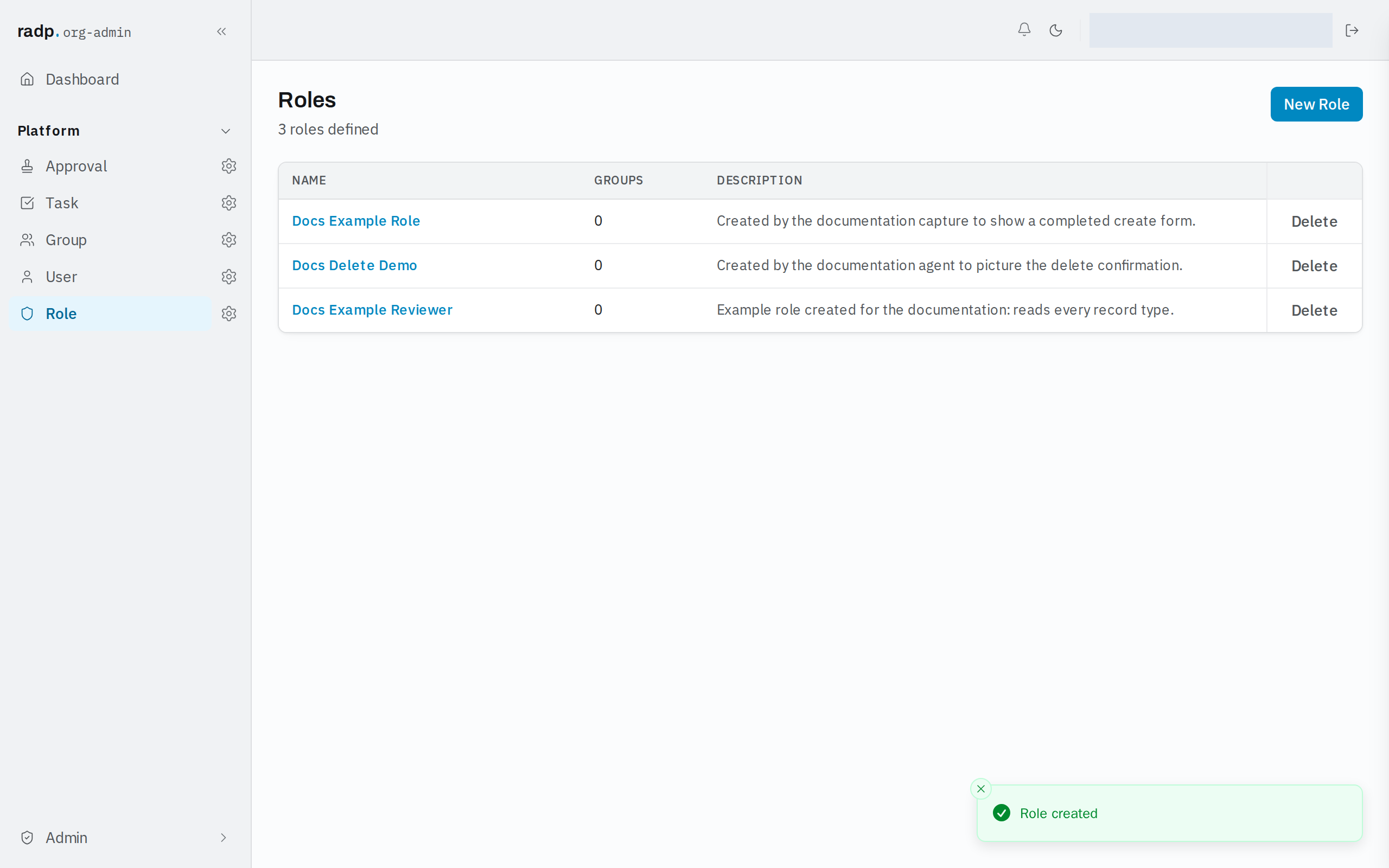This screenshot has width=1389, height=868.
Task: Open User settings gear
Action: (229, 277)
